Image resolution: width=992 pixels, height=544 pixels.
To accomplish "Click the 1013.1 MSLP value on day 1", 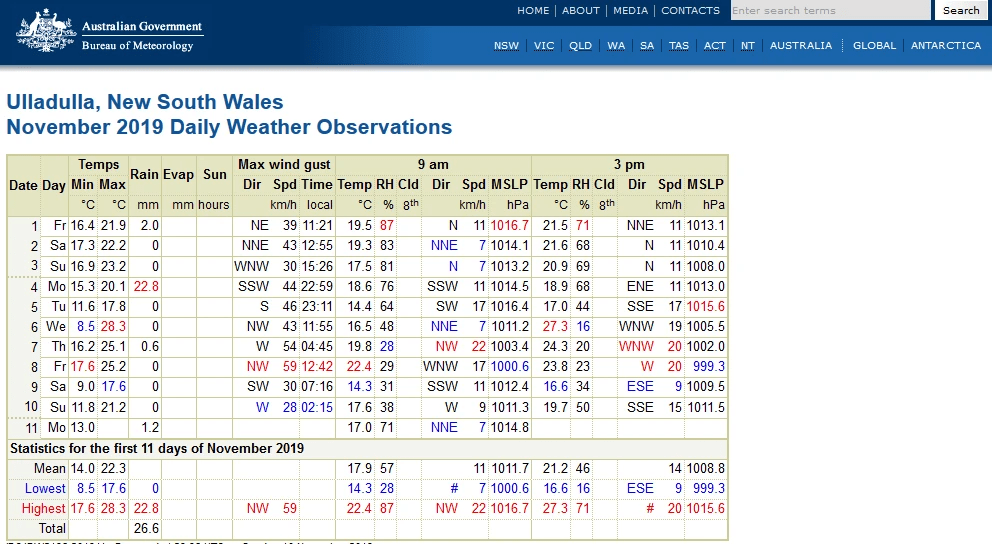I will (706, 226).
